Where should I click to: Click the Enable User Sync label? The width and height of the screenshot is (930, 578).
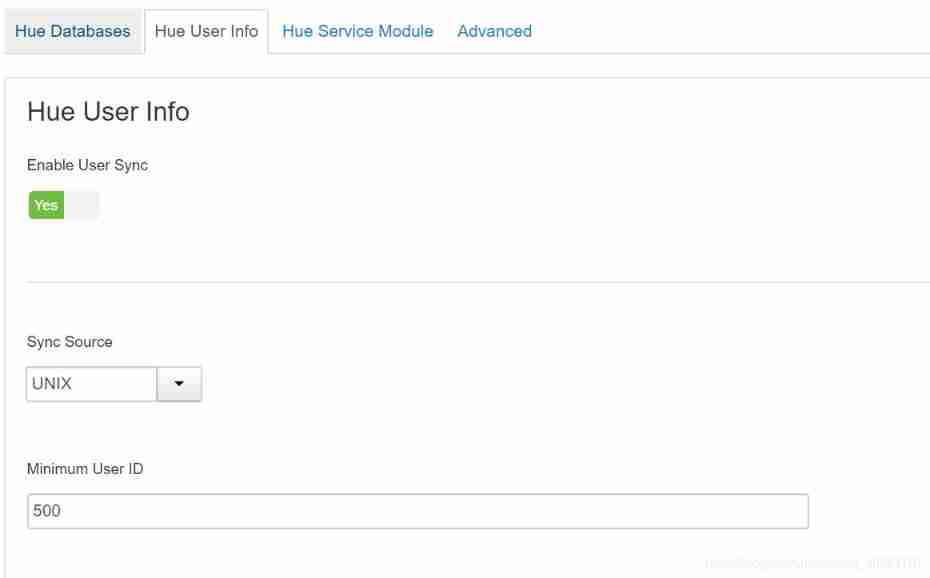click(87, 165)
